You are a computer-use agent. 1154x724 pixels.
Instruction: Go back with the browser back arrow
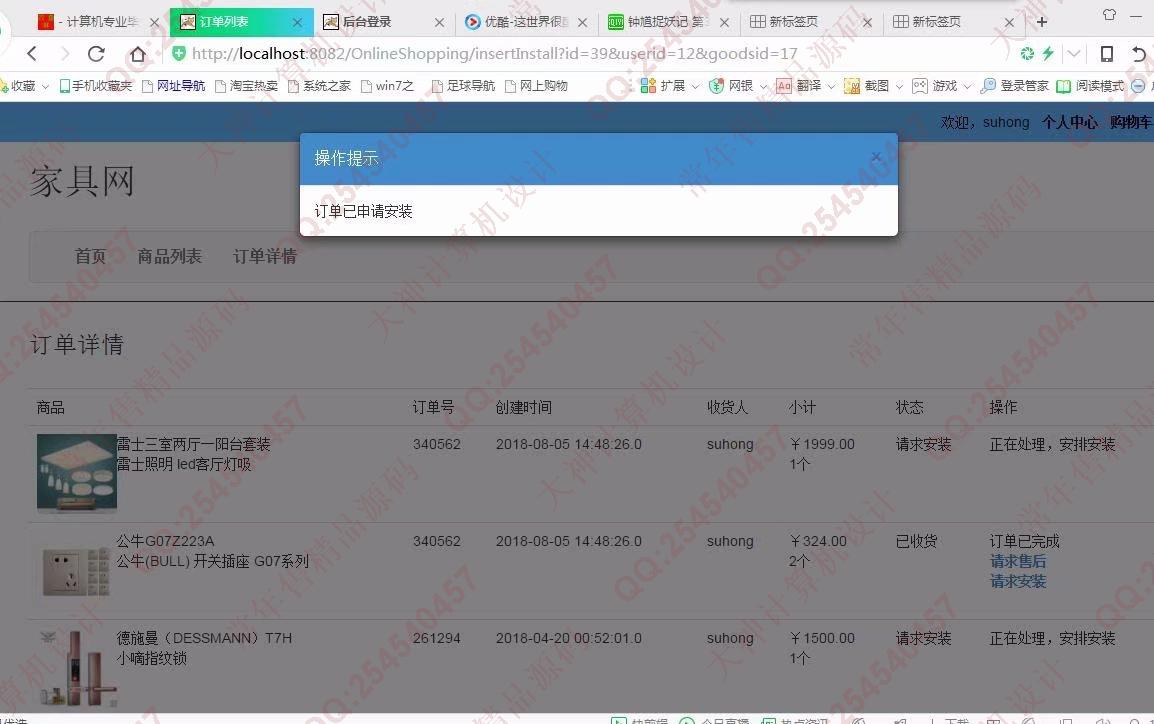tap(32, 54)
